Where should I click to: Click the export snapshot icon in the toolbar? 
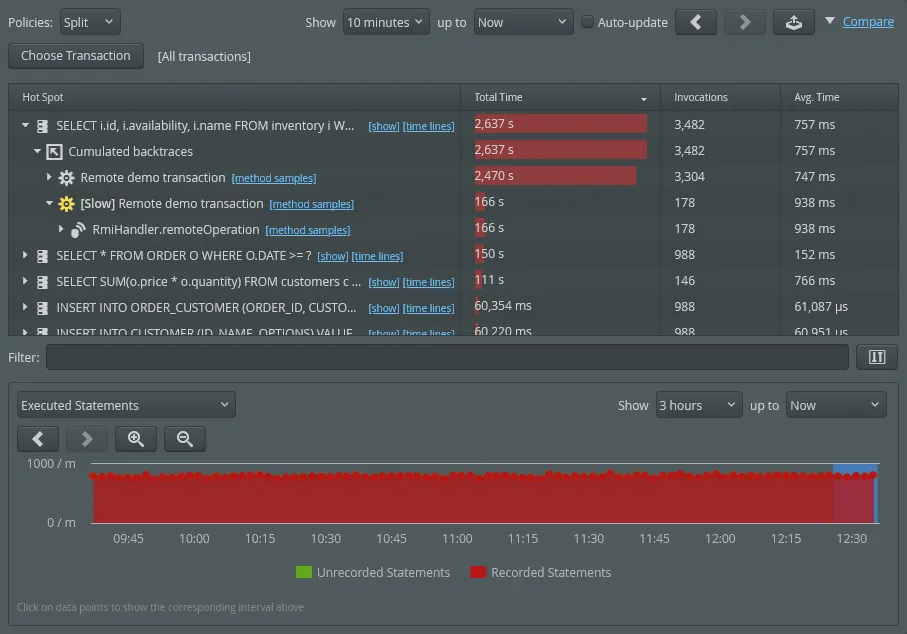pyautogui.click(x=793, y=21)
